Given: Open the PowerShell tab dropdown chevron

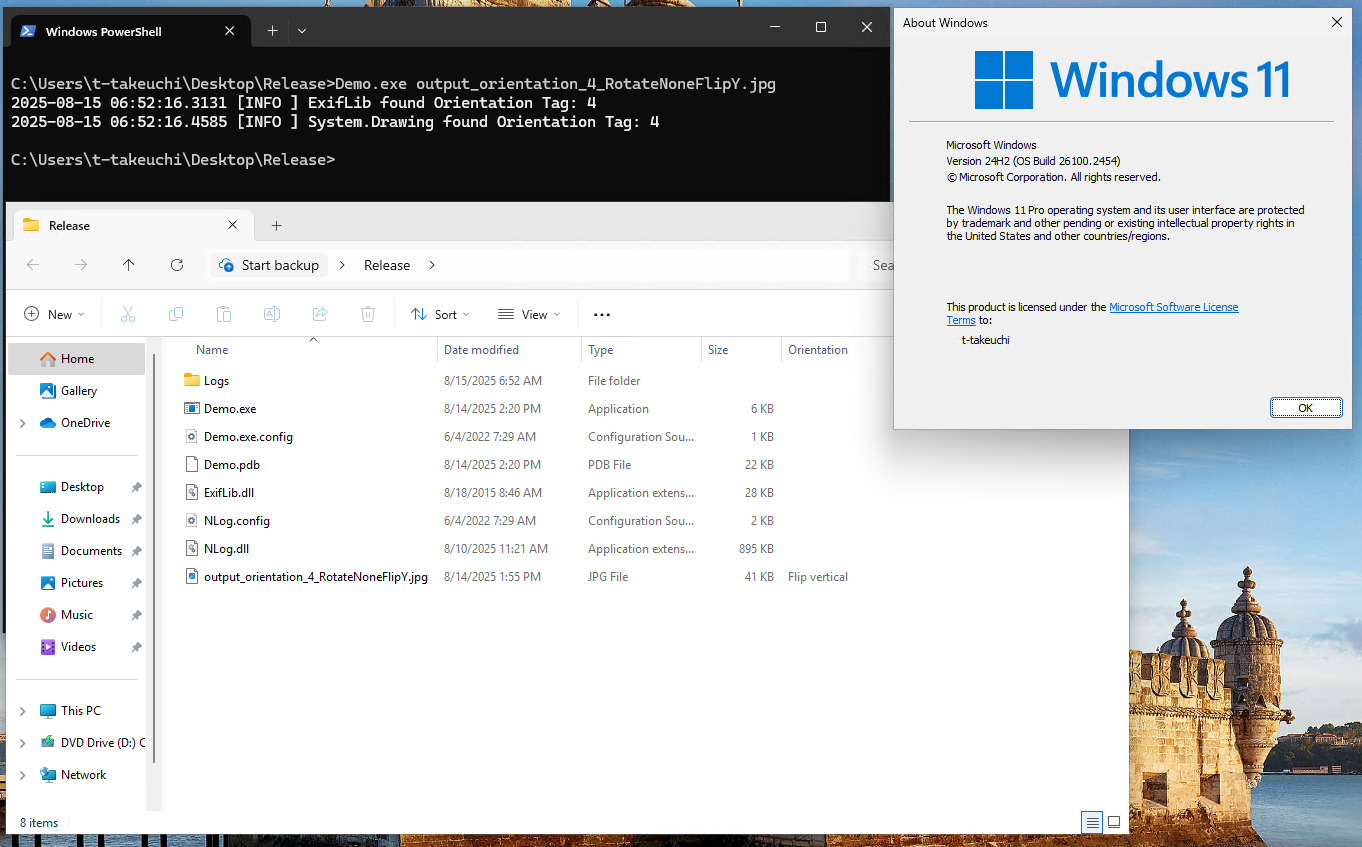Looking at the screenshot, I should (302, 31).
